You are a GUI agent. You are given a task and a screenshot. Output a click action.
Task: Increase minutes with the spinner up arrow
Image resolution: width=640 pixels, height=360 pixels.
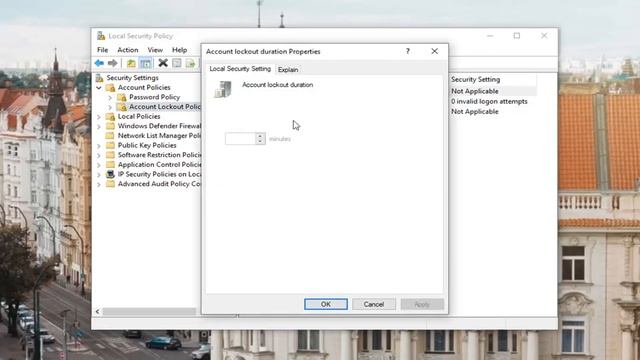(260, 136)
